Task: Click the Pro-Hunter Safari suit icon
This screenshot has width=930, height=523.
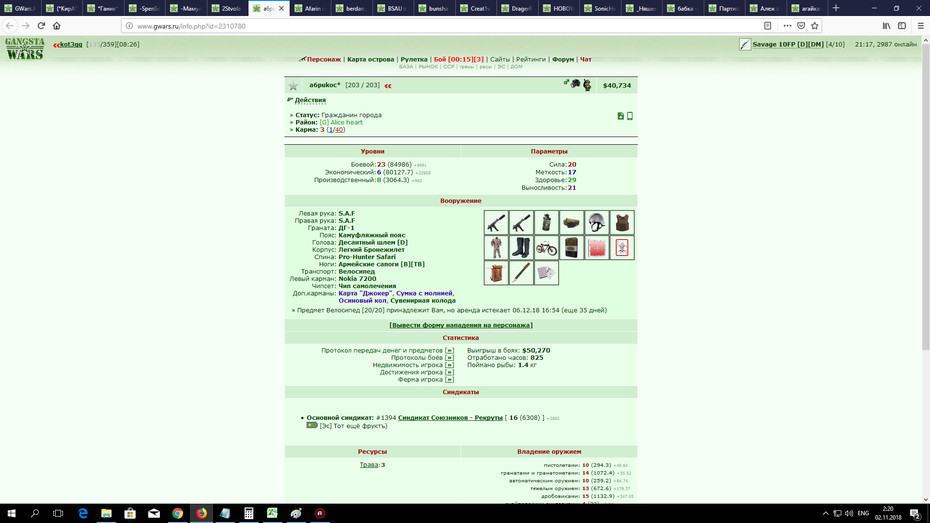Action: click(x=496, y=248)
